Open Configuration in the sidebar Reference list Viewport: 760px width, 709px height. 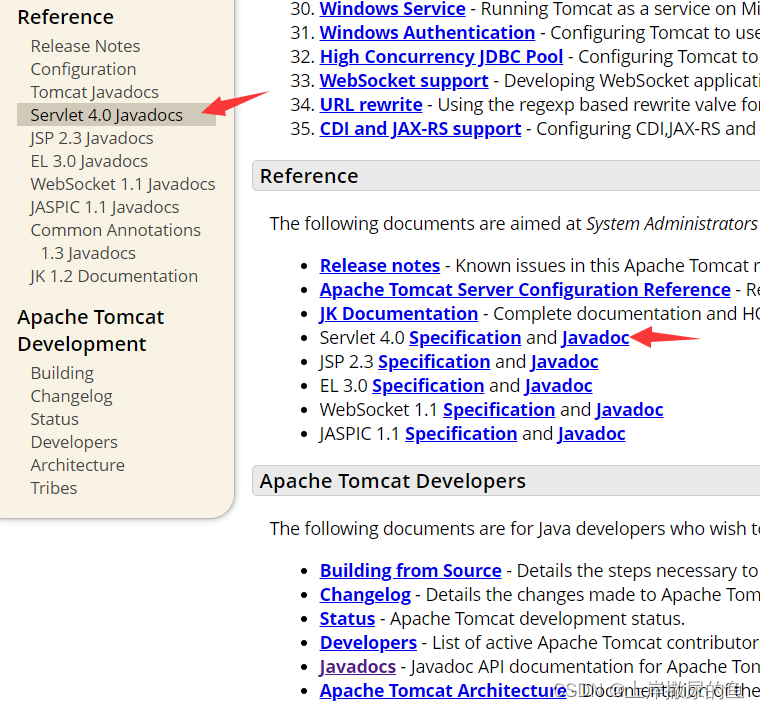[x=83, y=69]
